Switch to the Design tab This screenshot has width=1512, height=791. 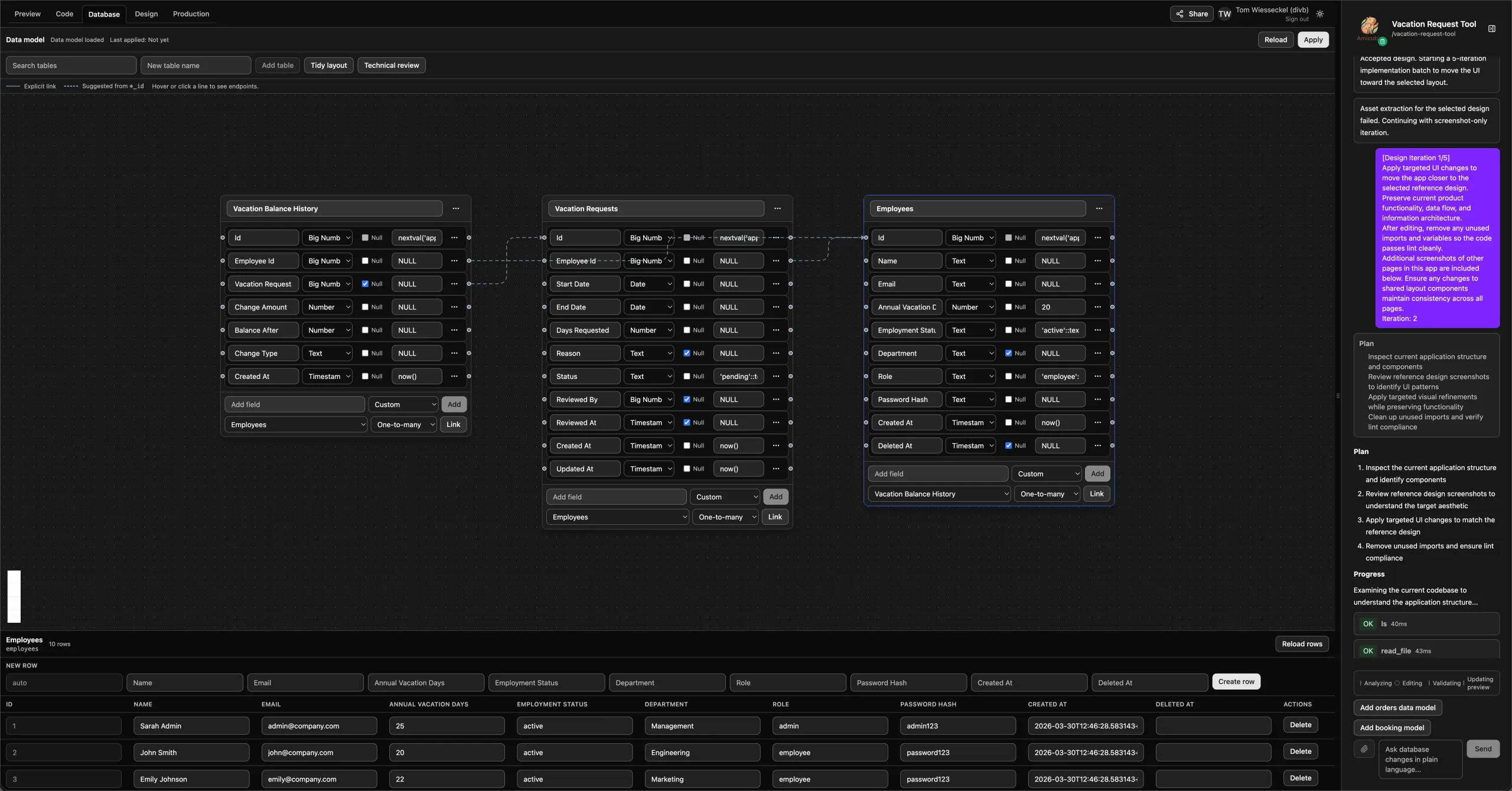pyautogui.click(x=146, y=14)
